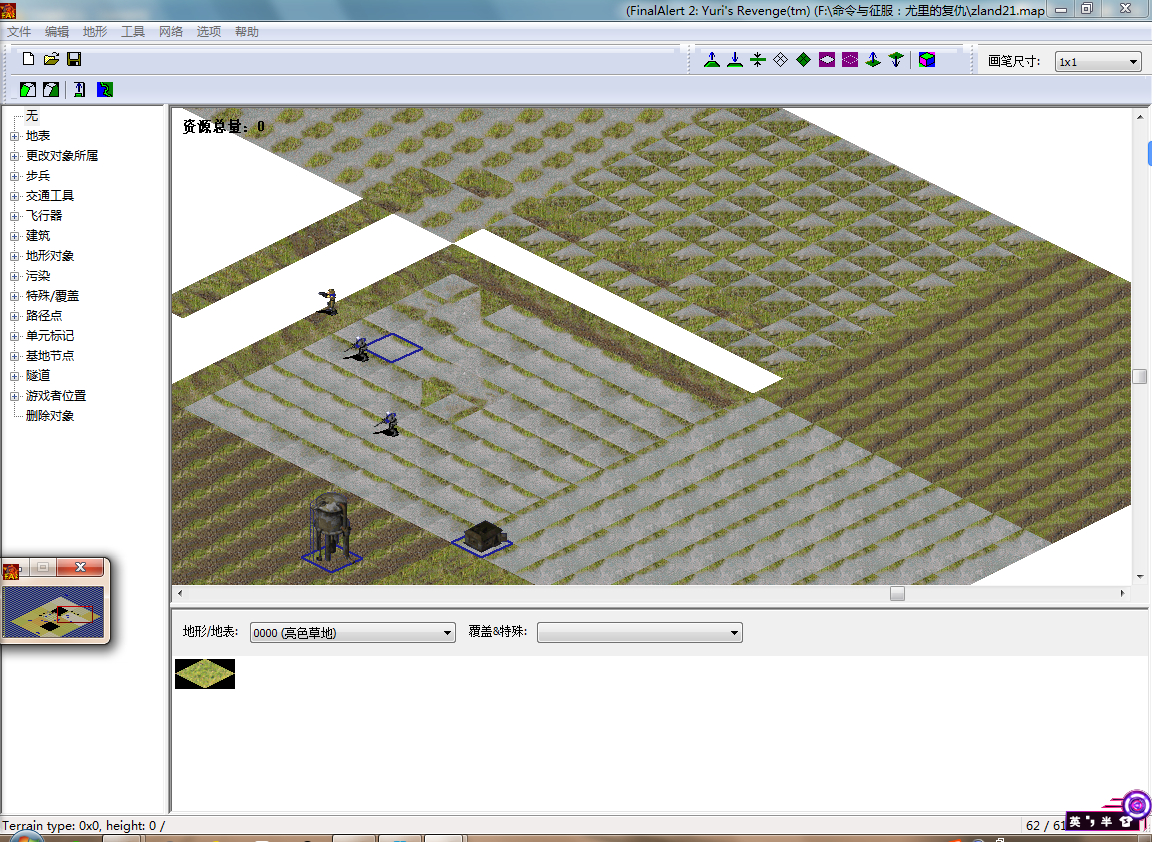The height and width of the screenshot is (842, 1152).
Task: Select the small bunker building on the map
Action: [x=483, y=536]
